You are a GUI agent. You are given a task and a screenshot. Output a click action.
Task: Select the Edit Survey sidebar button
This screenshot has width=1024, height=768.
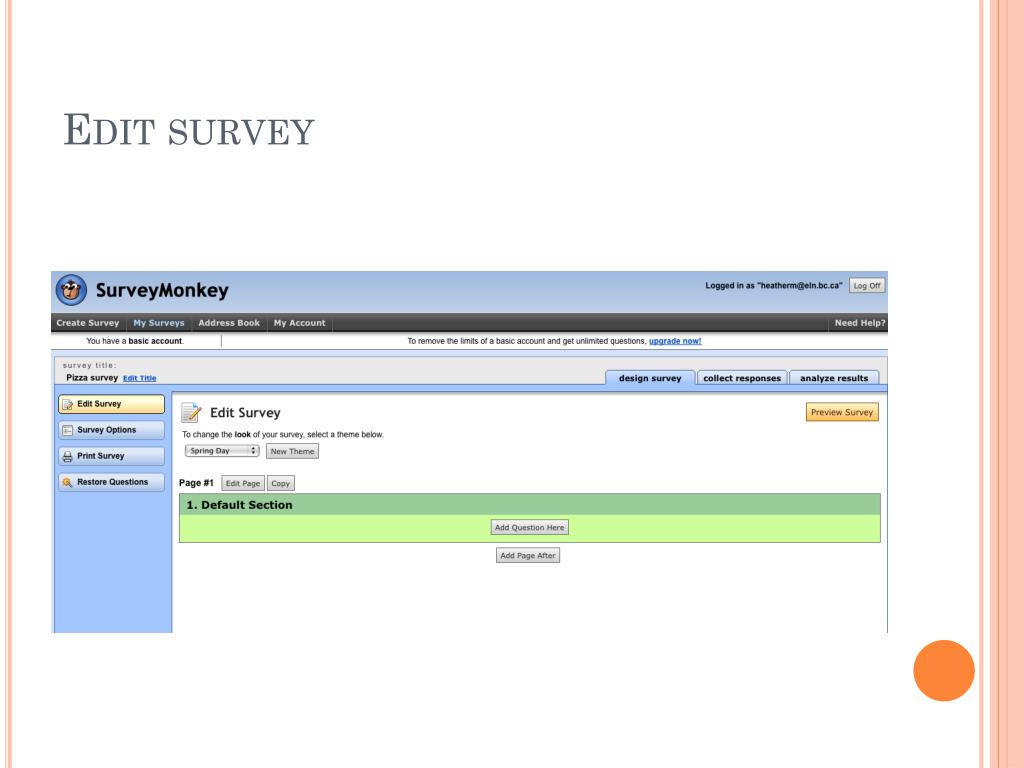pos(112,404)
